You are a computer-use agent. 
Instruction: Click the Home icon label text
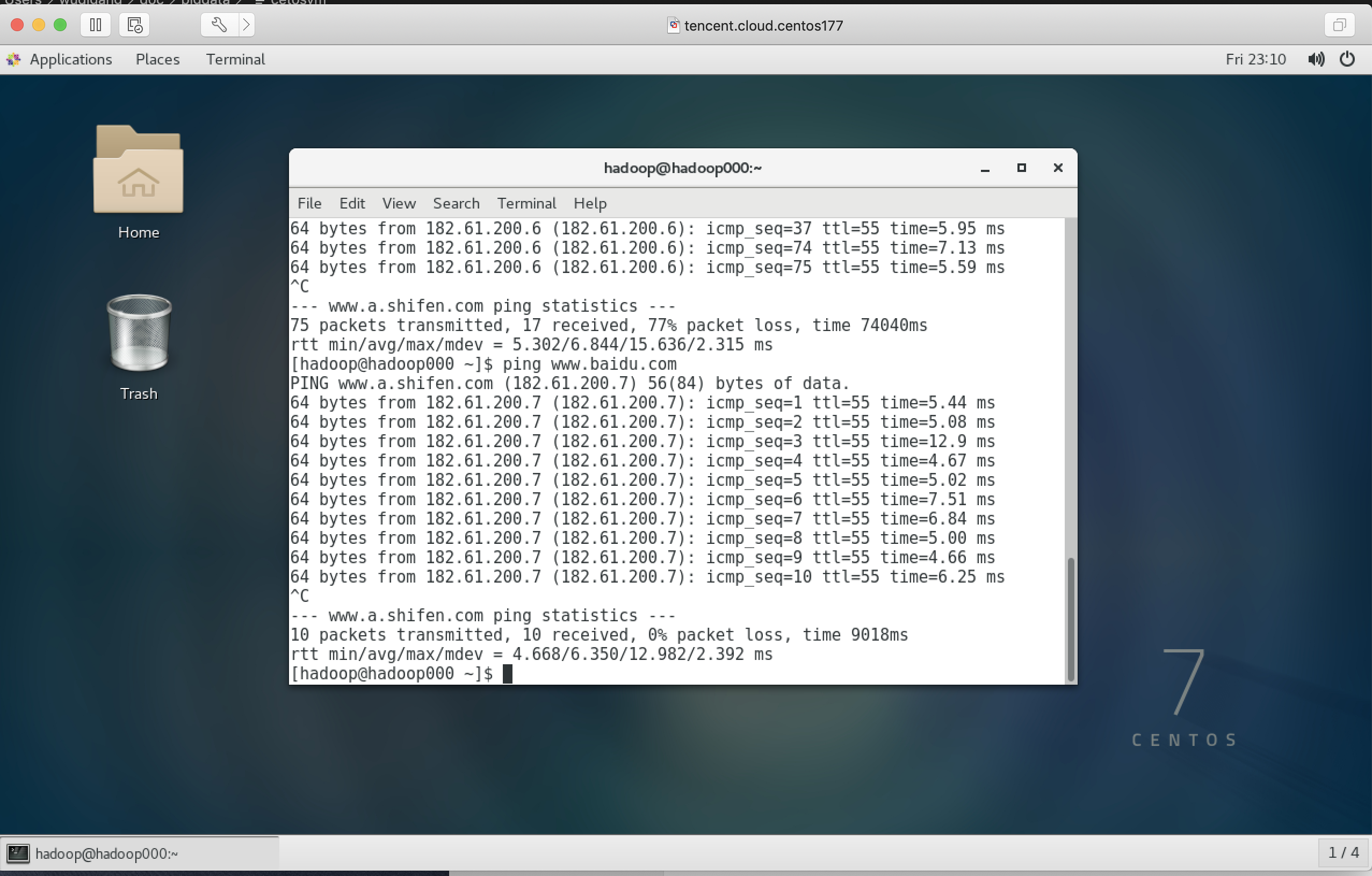pos(139,233)
